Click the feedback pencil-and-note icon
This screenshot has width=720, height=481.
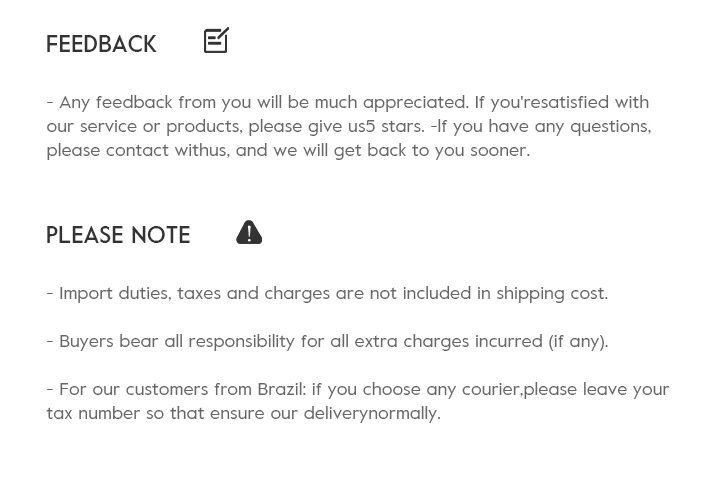click(x=216, y=40)
